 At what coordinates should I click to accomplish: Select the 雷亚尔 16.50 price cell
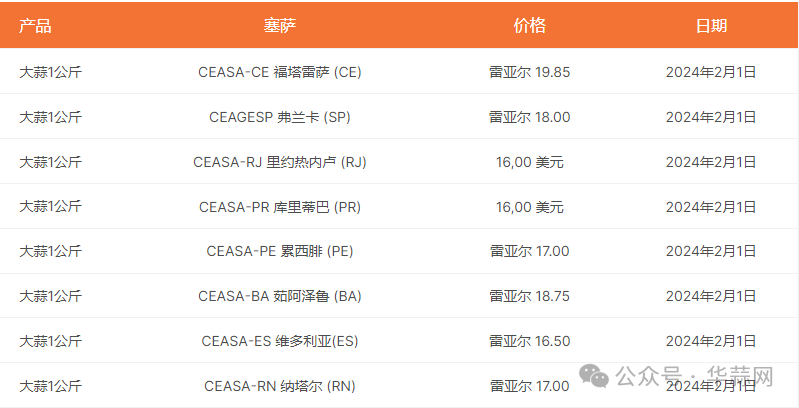529,341
